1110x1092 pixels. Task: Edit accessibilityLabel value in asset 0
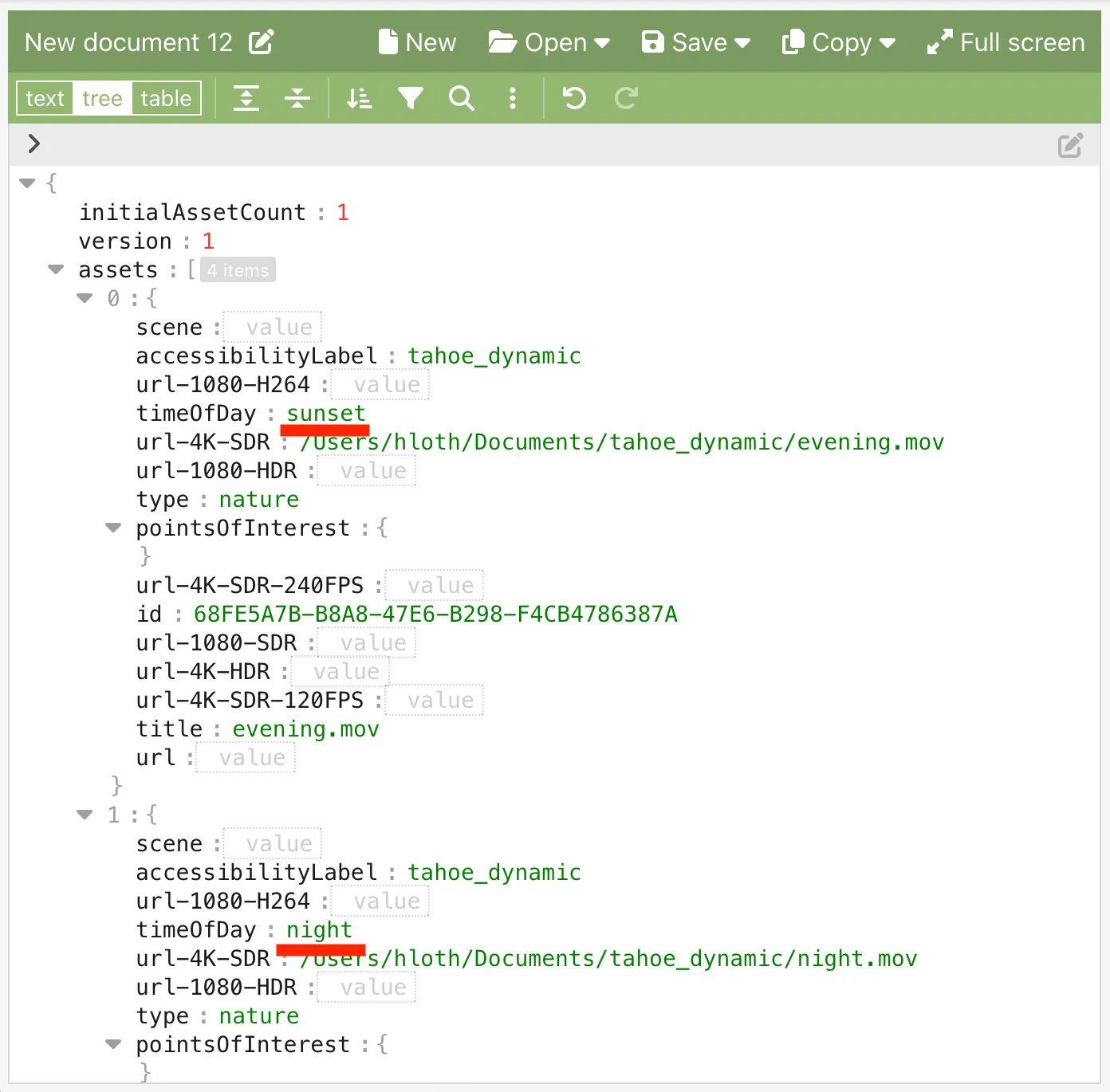coord(494,355)
